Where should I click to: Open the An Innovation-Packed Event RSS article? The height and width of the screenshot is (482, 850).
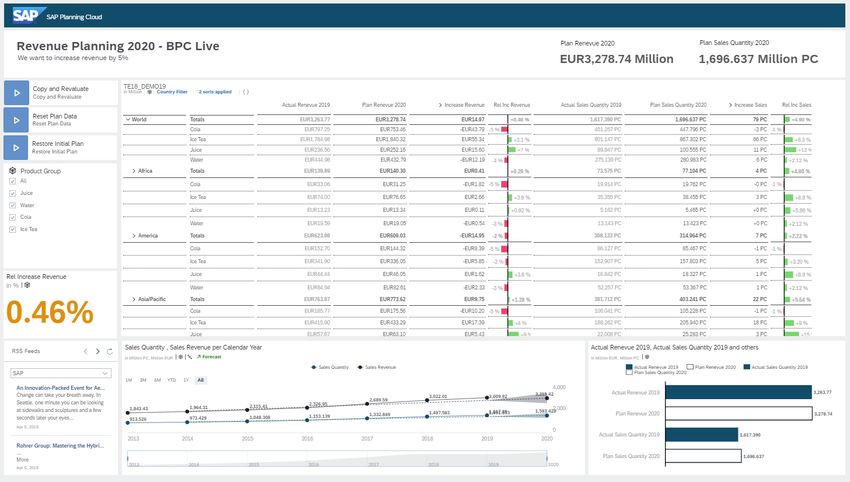[x=60, y=388]
